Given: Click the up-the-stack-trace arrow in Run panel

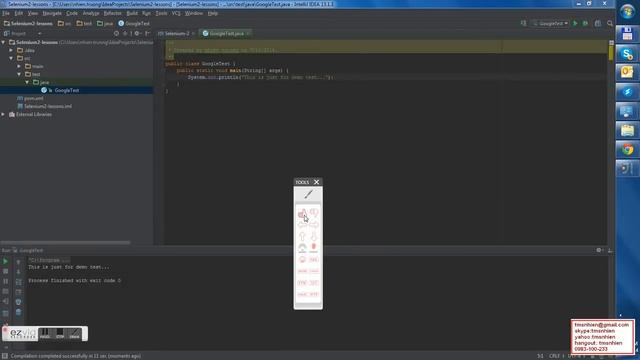Looking at the screenshot, I should click(x=18, y=262).
